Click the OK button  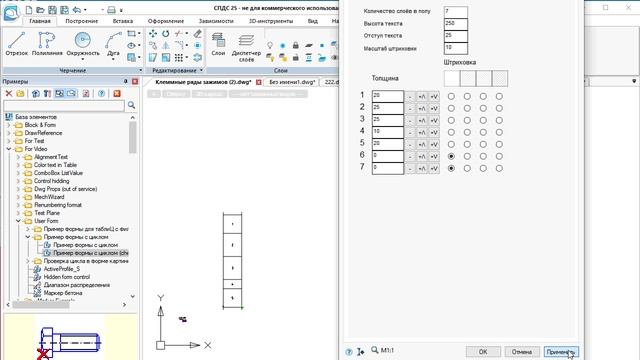point(483,351)
